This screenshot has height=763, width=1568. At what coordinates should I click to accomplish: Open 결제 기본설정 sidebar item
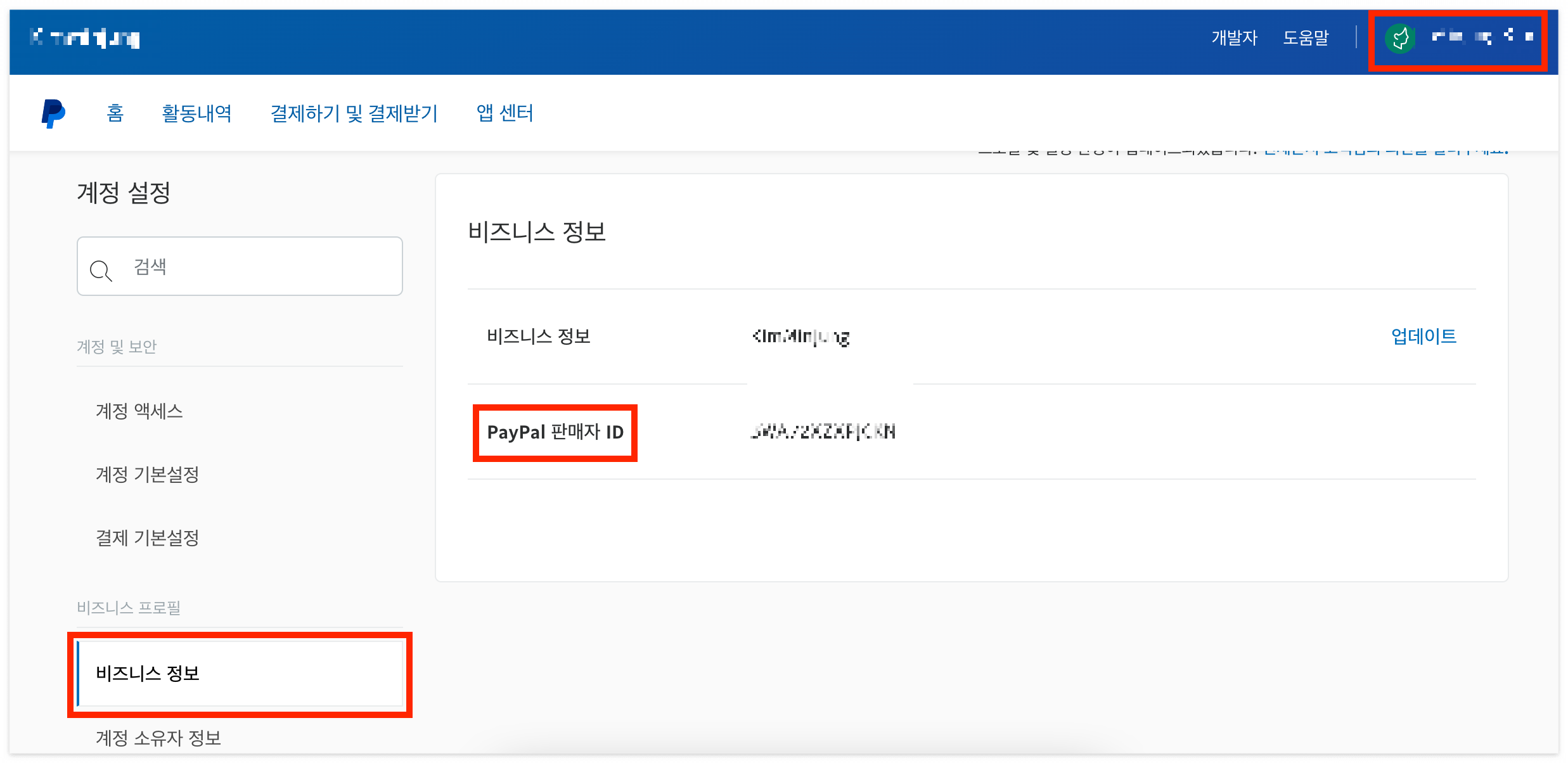click(x=147, y=538)
